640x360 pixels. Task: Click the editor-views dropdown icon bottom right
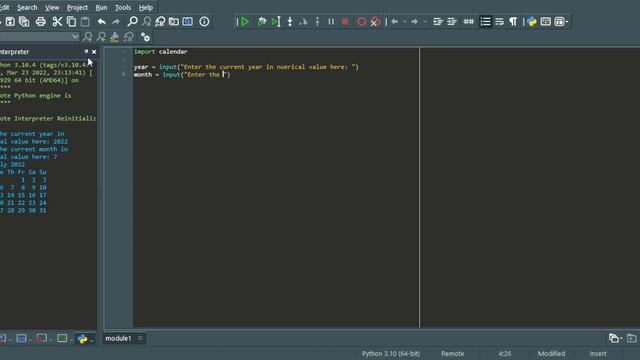(x=615, y=338)
